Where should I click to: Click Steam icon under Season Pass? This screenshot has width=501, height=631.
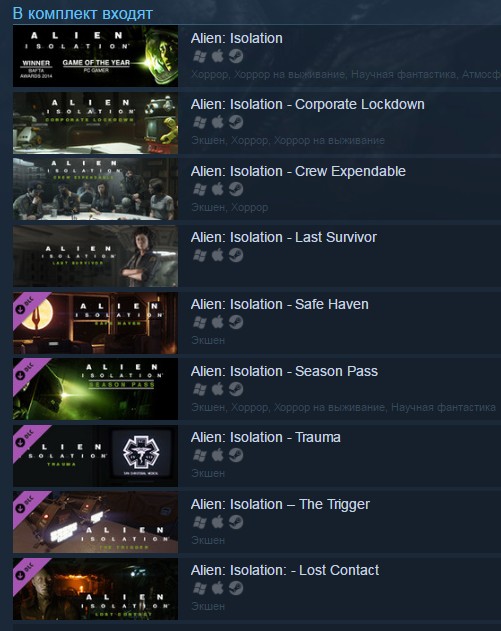click(x=236, y=389)
